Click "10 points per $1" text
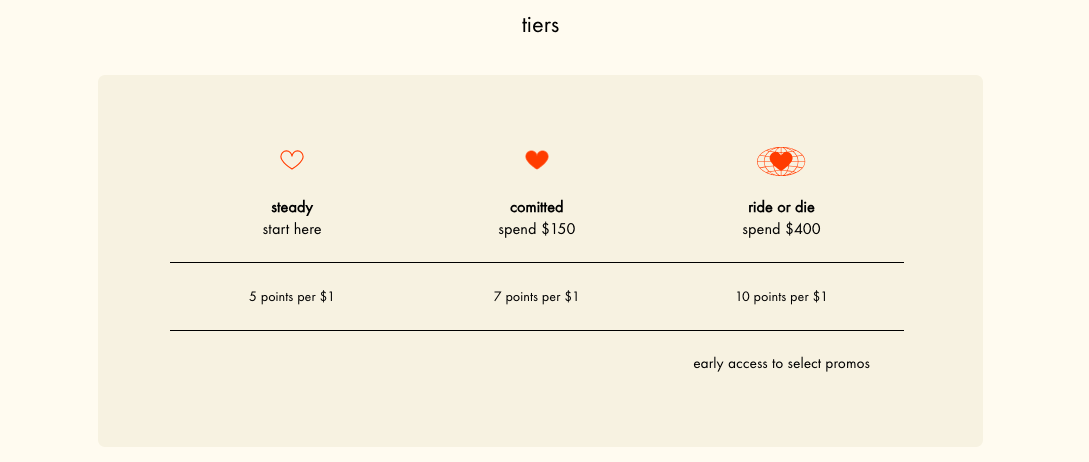This screenshot has height=462, width=1089. pos(781,297)
